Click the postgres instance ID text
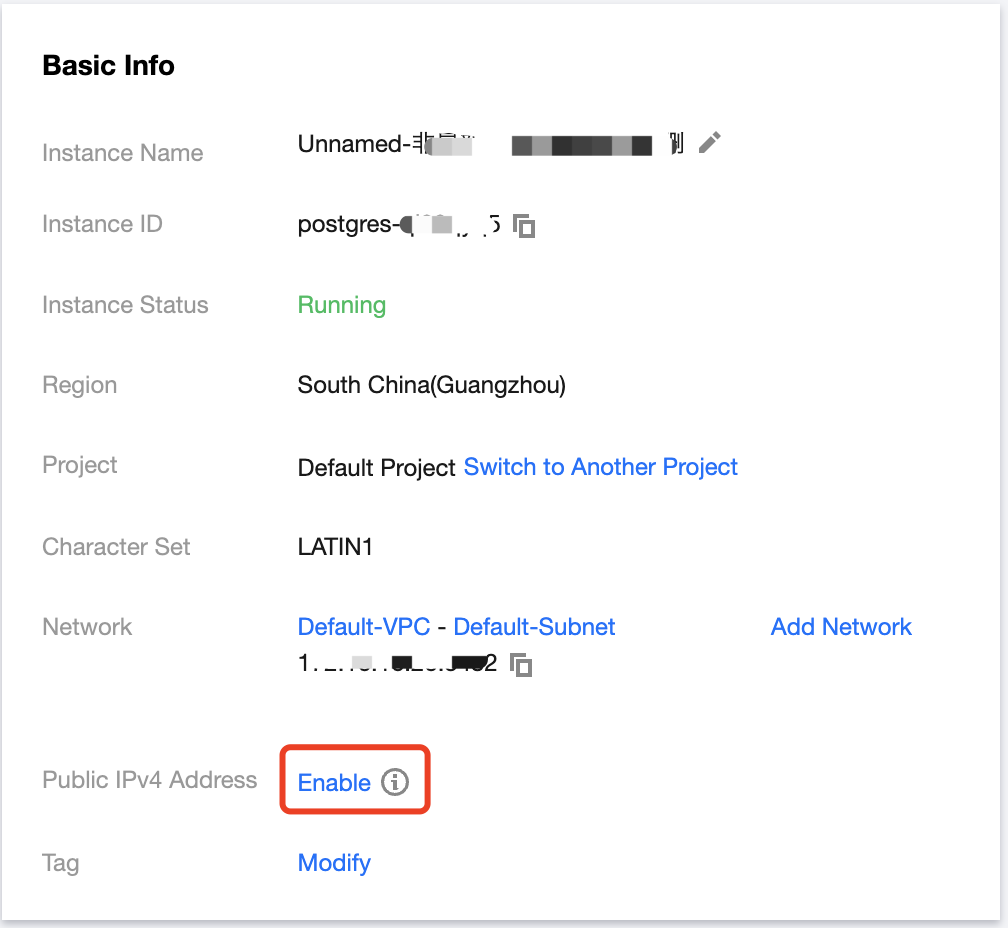This screenshot has height=928, width=1008. pyautogui.click(x=398, y=224)
